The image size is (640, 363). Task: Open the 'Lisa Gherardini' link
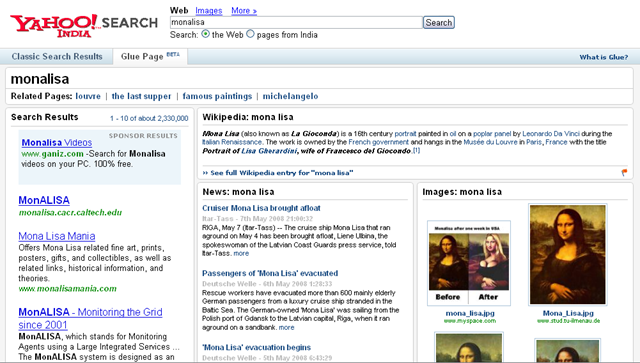(269, 151)
